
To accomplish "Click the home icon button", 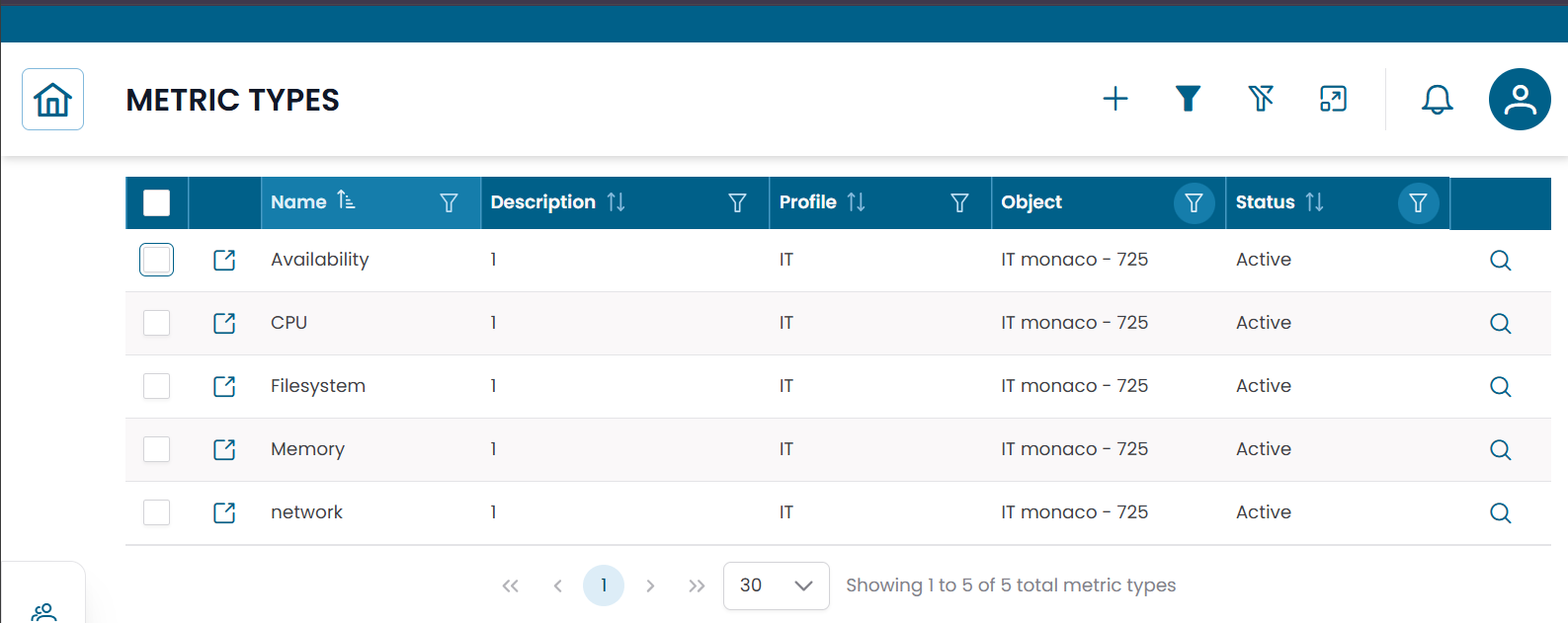I will [52, 100].
